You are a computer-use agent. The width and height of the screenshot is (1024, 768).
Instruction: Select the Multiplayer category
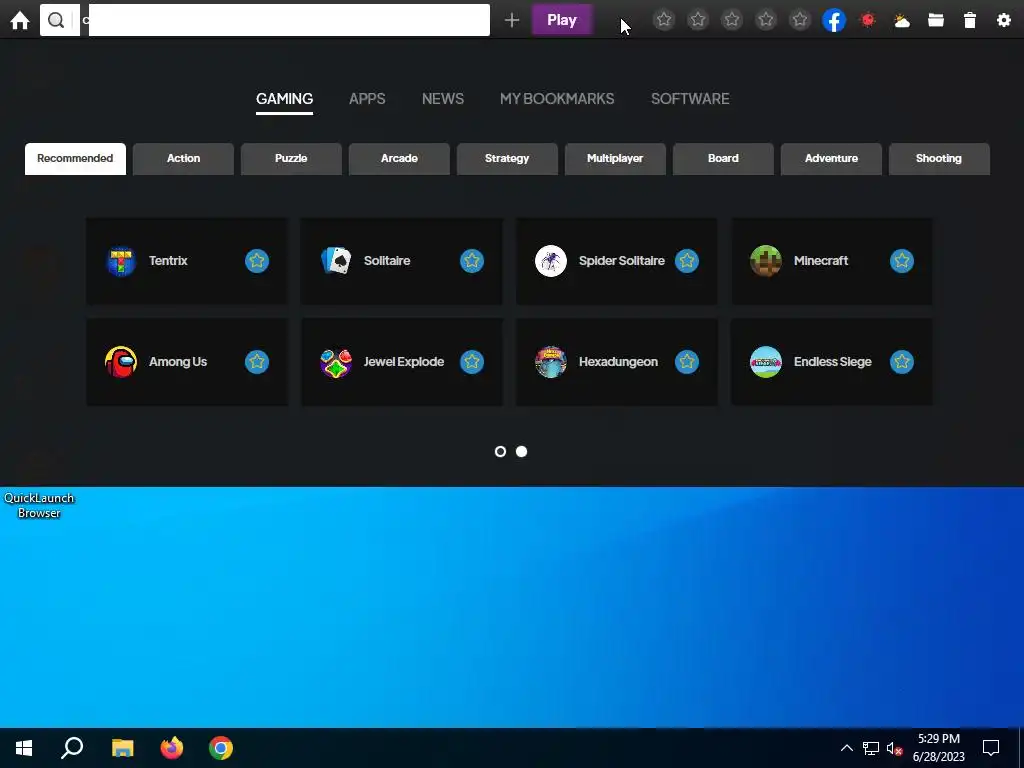[615, 159]
